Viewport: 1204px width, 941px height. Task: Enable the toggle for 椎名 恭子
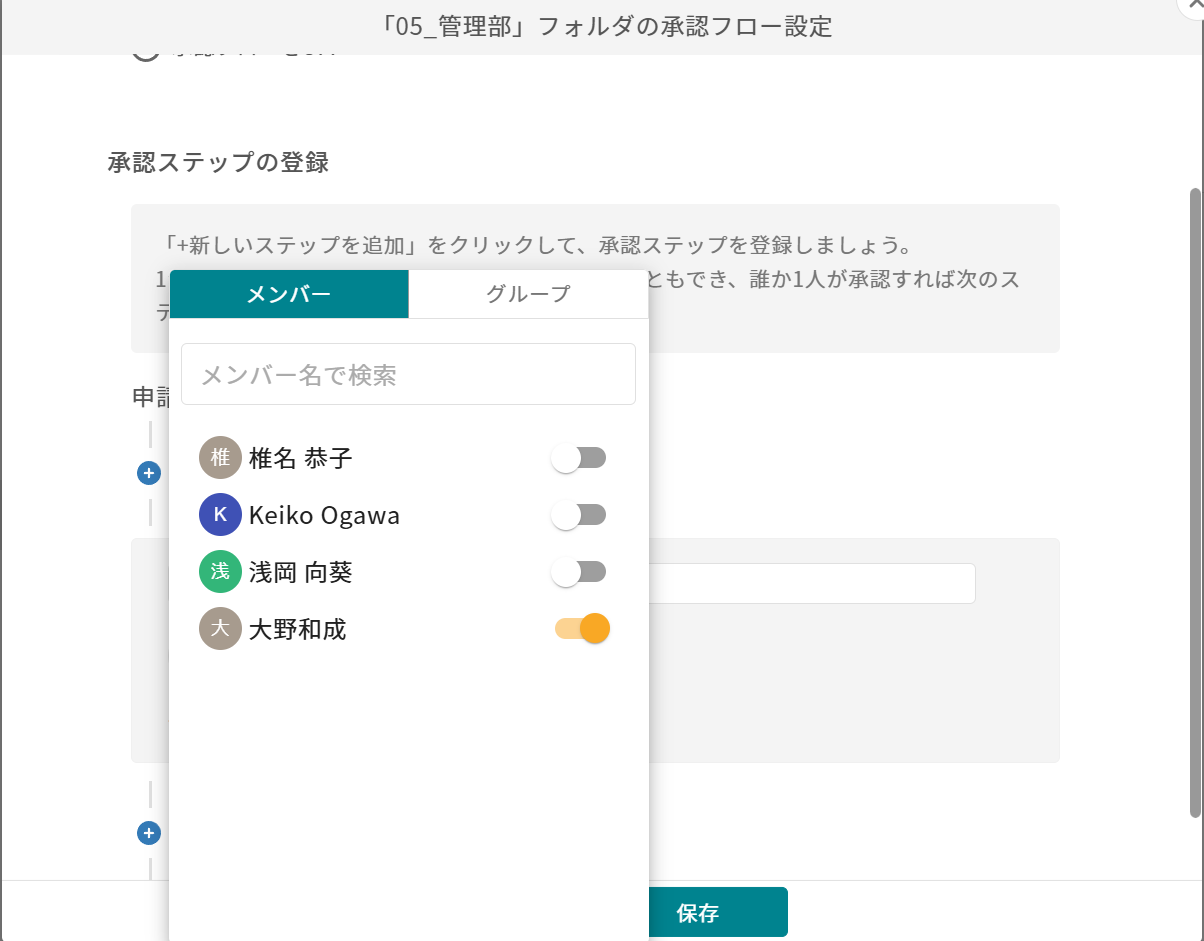(x=579, y=458)
